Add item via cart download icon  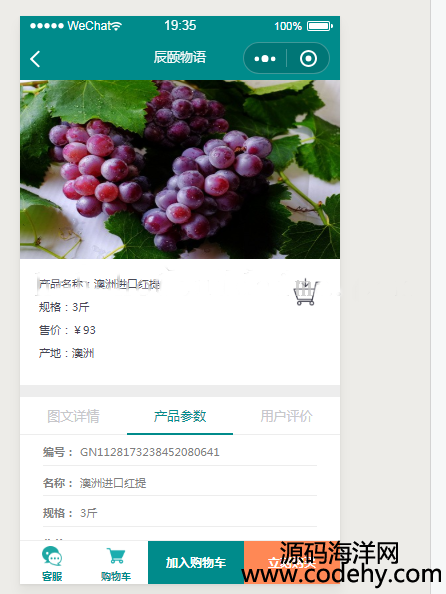[305, 292]
